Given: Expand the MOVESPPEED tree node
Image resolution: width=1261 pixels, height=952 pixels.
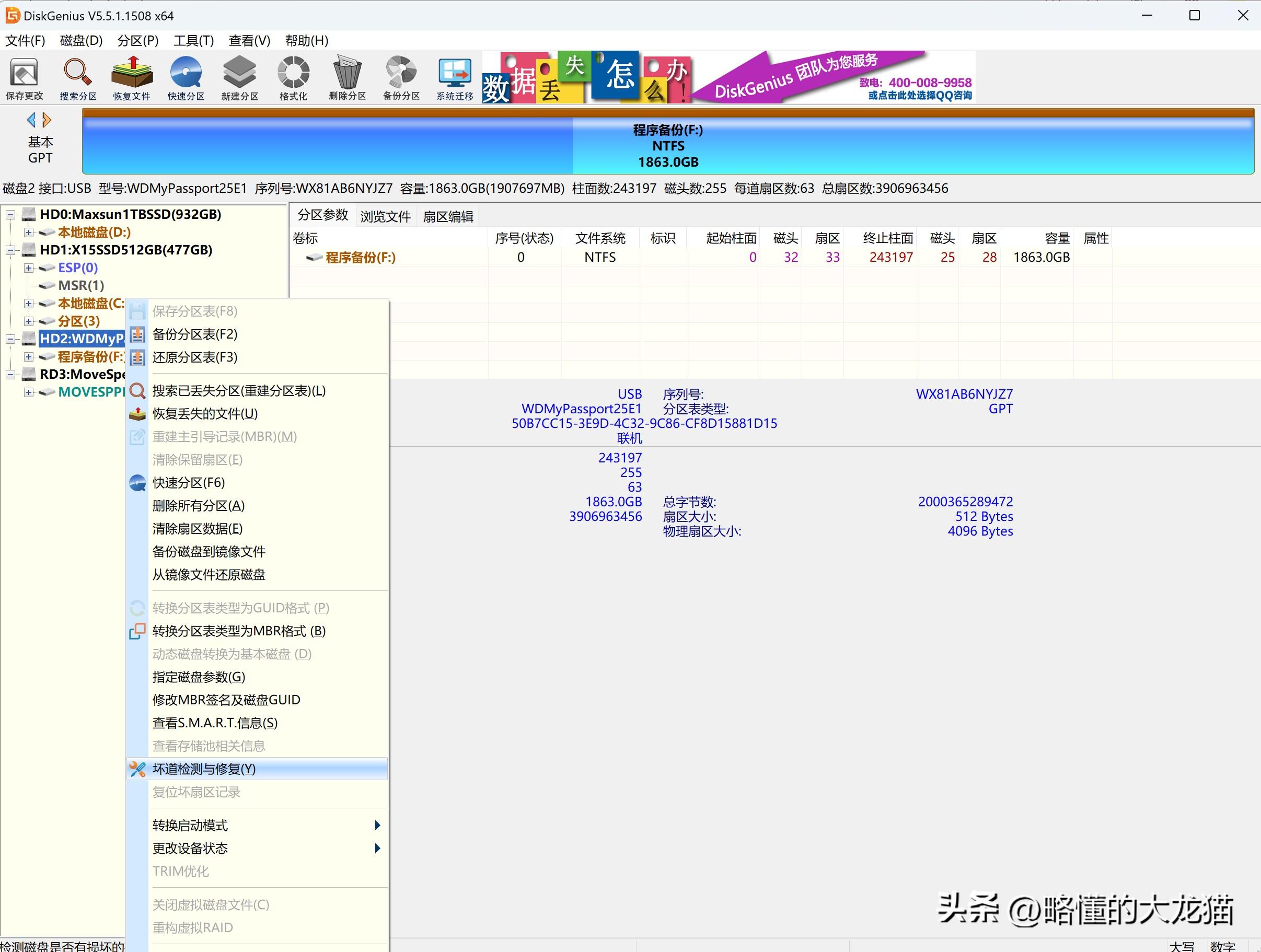Looking at the screenshot, I should 29,392.
